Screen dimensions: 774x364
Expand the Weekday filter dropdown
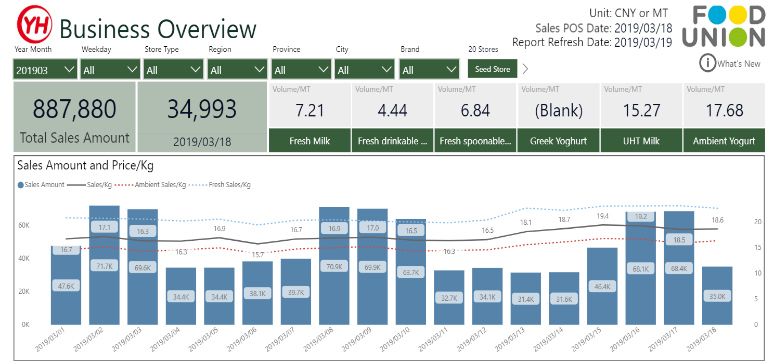[x=111, y=70]
